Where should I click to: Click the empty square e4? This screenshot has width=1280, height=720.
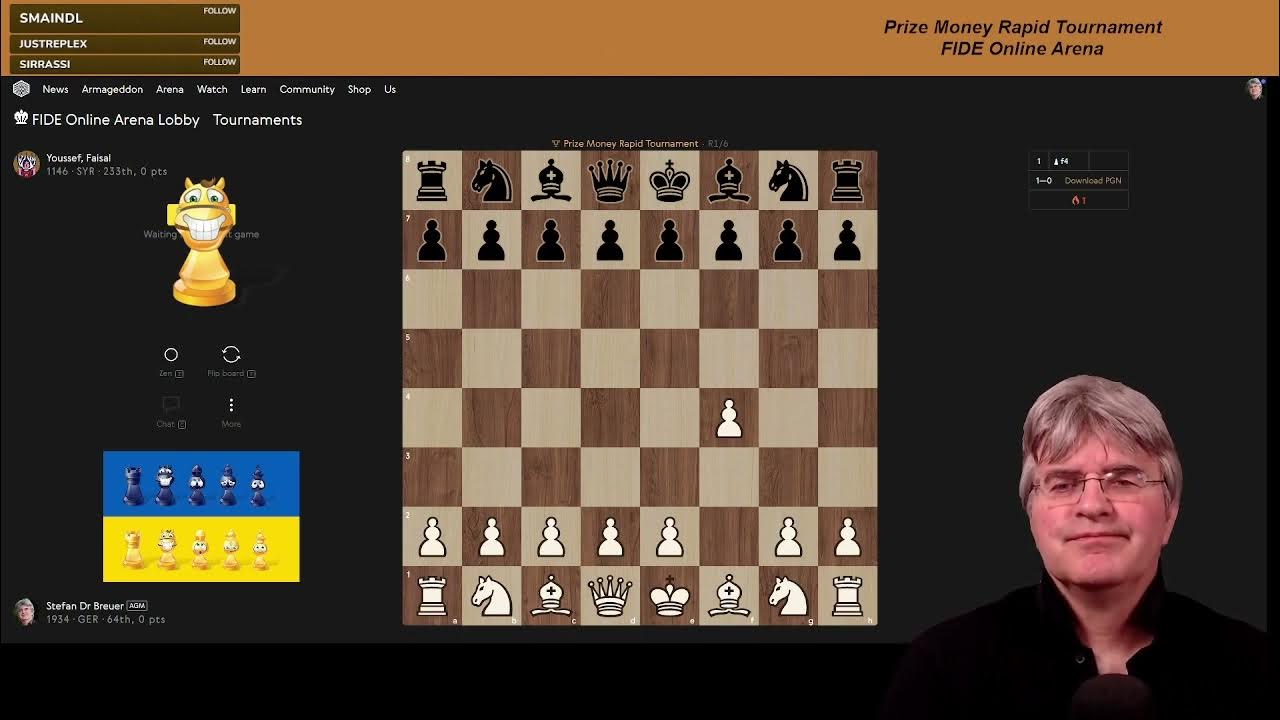pyautogui.click(x=670, y=418)
